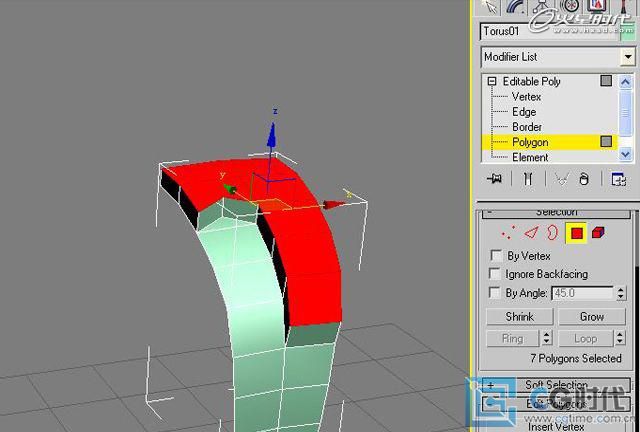Collapse the Editable Poly stack entry
The width and height of the screenshot is (640, 432).
click(492, 81)
